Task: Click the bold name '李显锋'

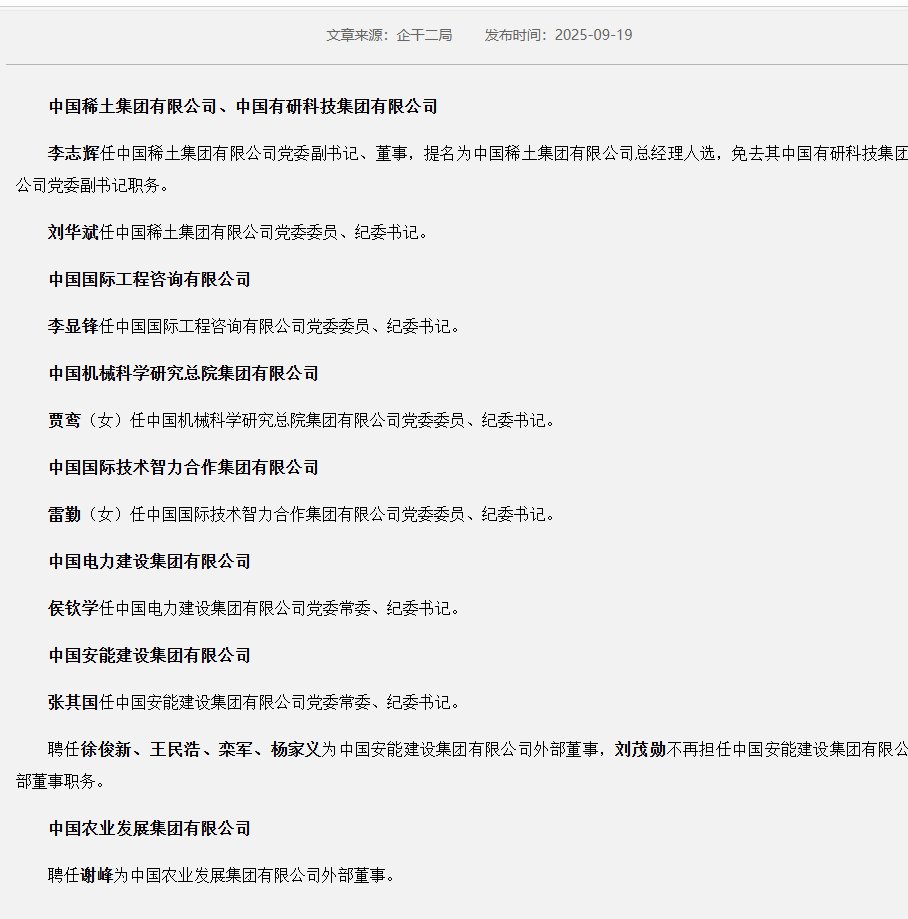Action: [x=74, y=326]
